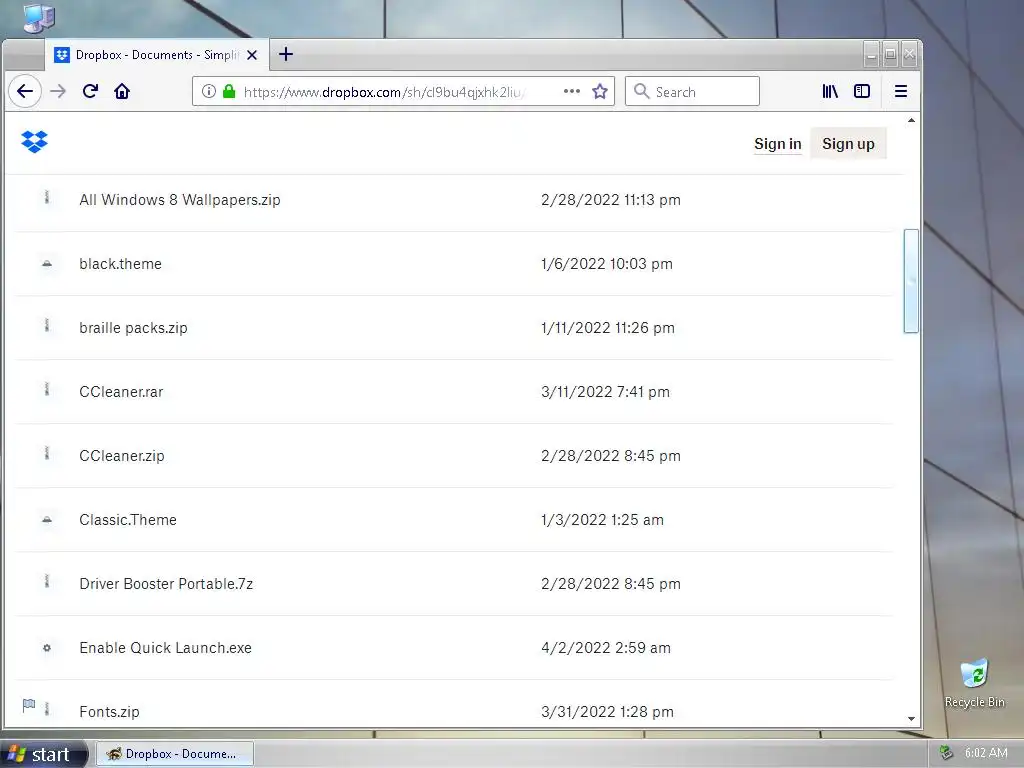Open the Windows start menu

(43, 754)
